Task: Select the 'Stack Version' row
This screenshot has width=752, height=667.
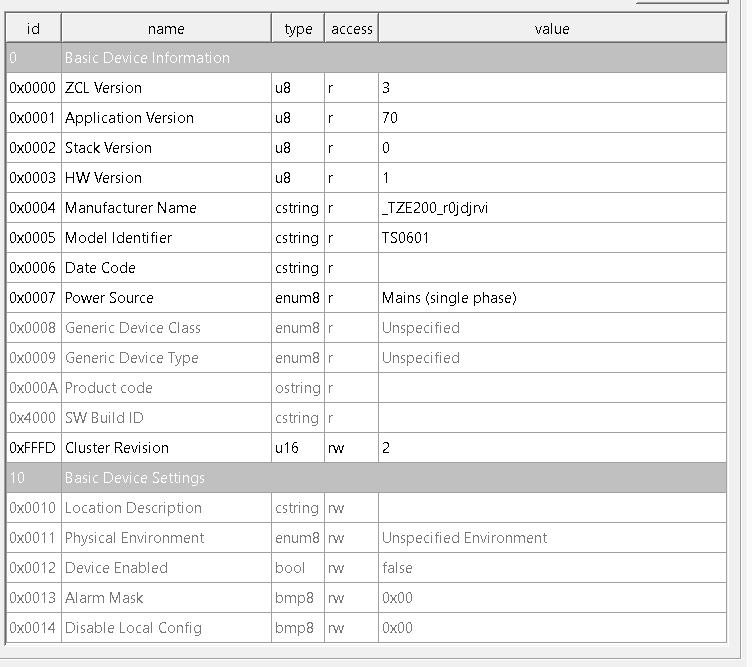Action: (x=366, y=148)
